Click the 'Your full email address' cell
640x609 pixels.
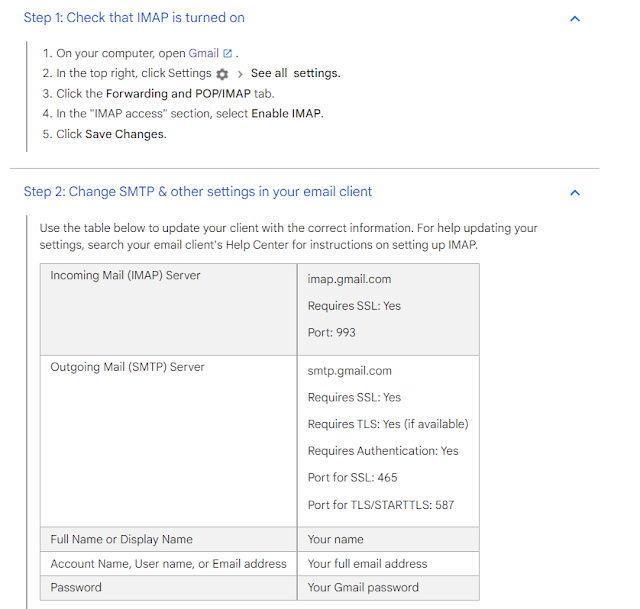click(388, 564)
